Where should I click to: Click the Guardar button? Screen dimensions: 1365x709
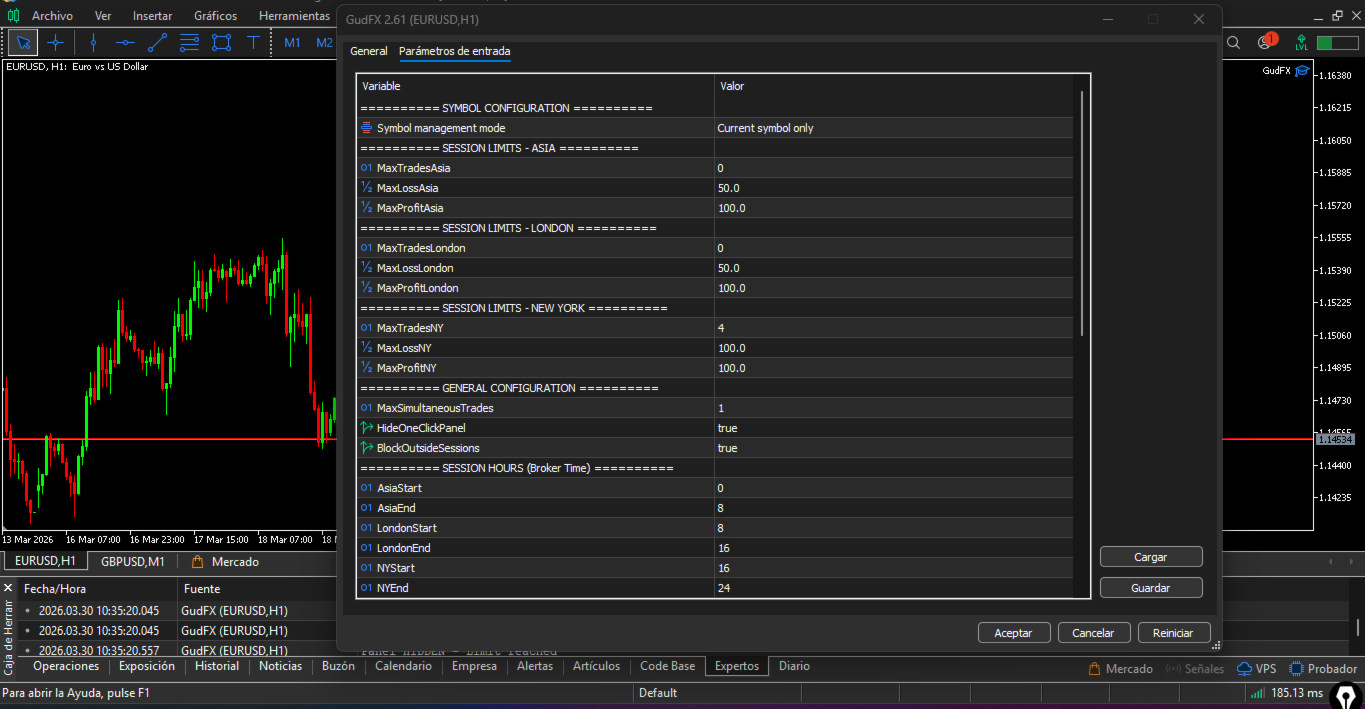[x=1151, y=588]
